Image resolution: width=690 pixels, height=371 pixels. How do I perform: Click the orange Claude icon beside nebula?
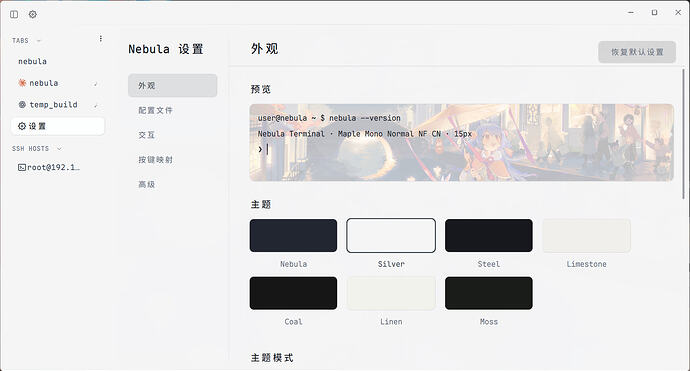tap(22, 83)
